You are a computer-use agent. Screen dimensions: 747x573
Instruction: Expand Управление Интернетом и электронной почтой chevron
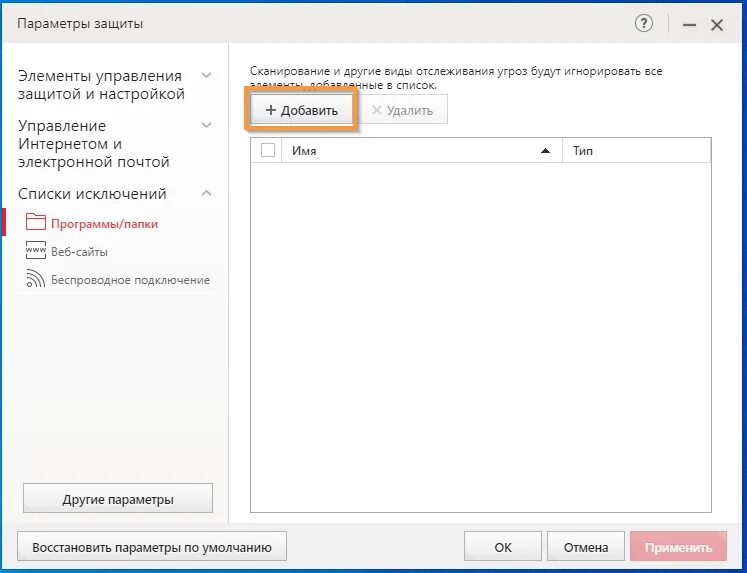tap(207, 125)
